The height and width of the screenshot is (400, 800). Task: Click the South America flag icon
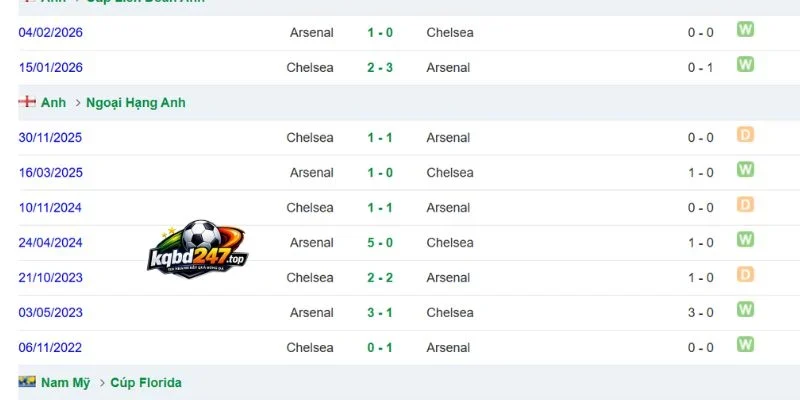27,382
